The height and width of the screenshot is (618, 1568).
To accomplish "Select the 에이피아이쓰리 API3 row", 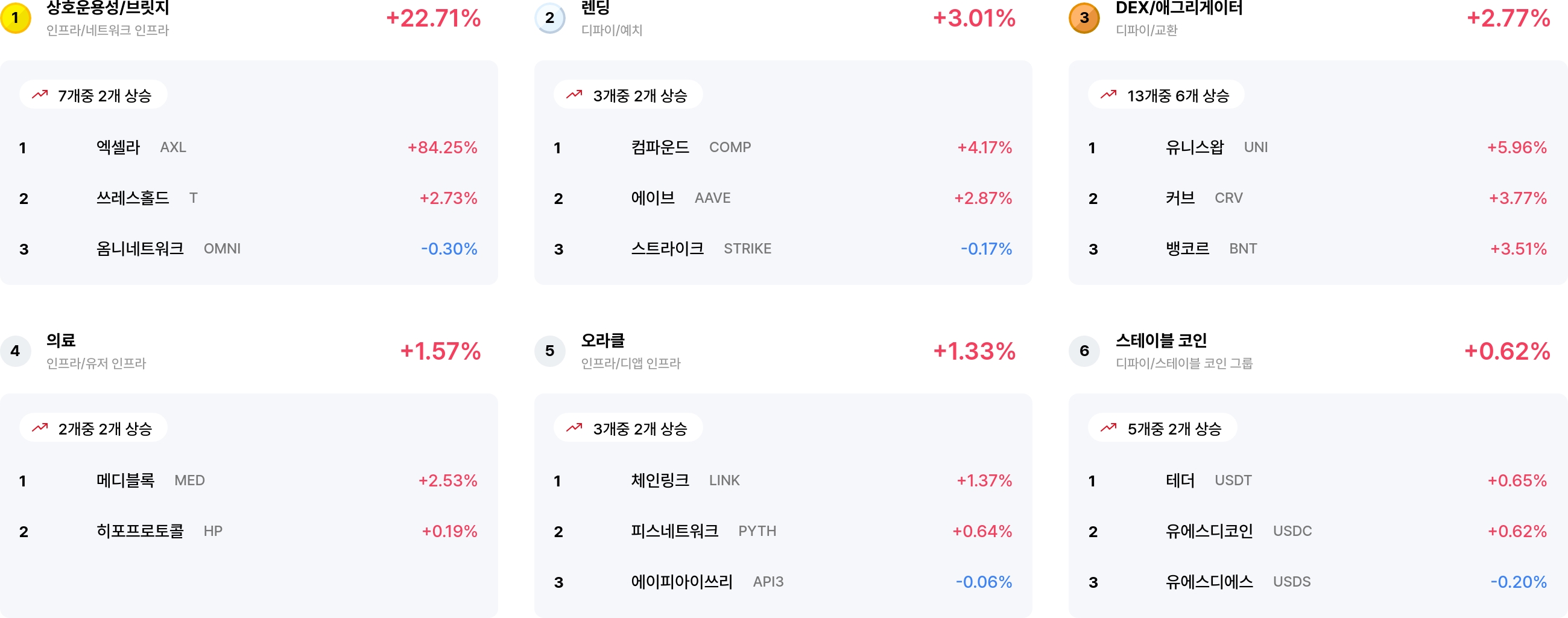I will click(x=783, y=582).
